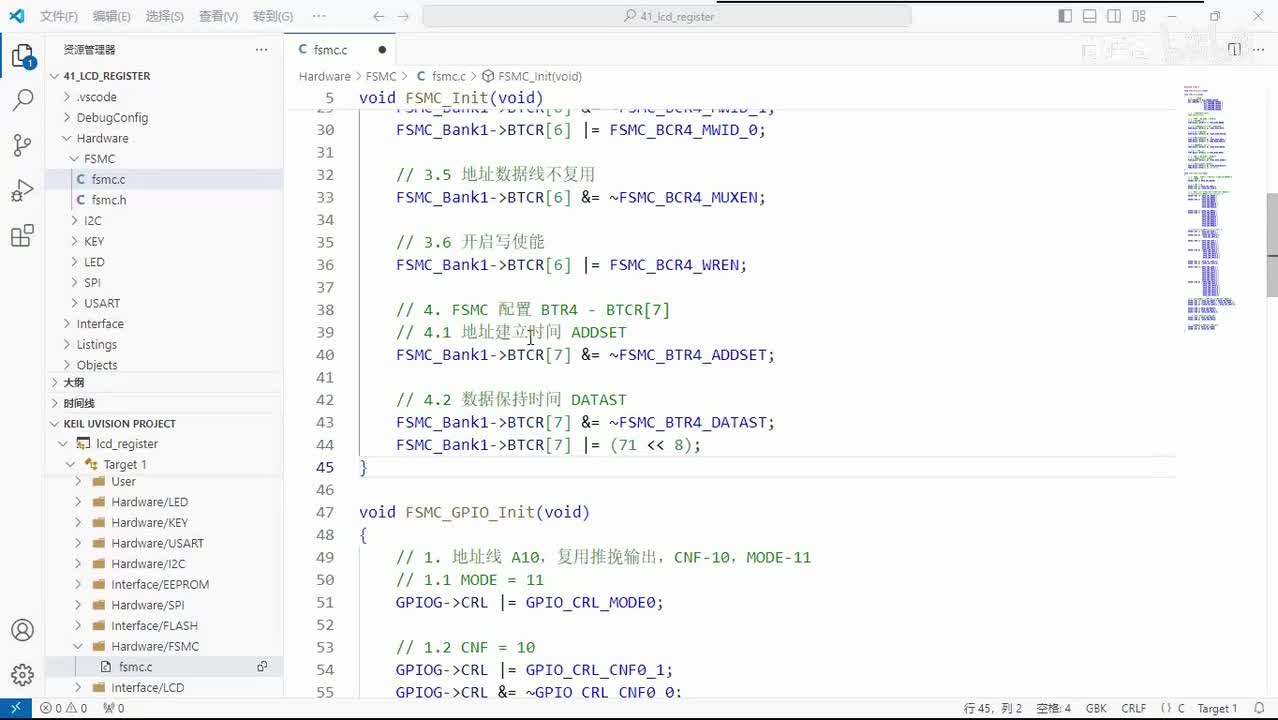The width and height of the screenshot is (1278, 720).
Task: Open the Explorer panel more actions dots
Action: click(261, 49)
